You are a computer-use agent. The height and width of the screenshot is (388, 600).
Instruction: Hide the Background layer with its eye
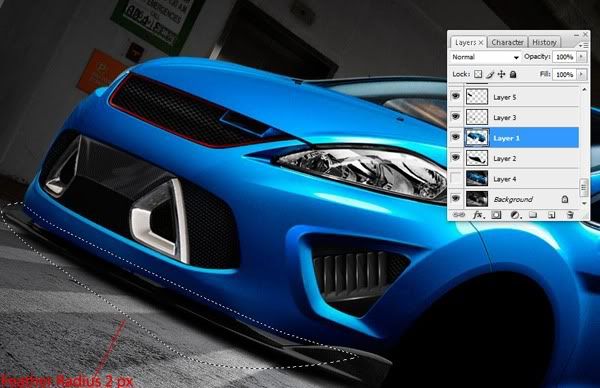click(456, 199)
